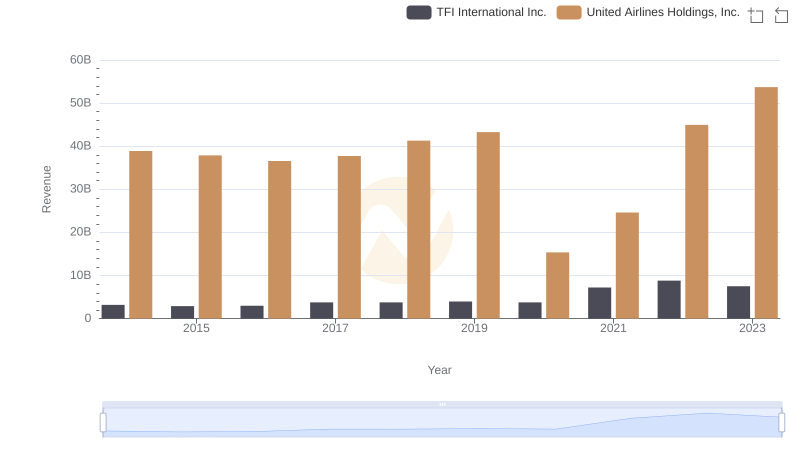Click the top grip of the data zoom slider
Screen dimensions: 800x461
tap(442, 404)
